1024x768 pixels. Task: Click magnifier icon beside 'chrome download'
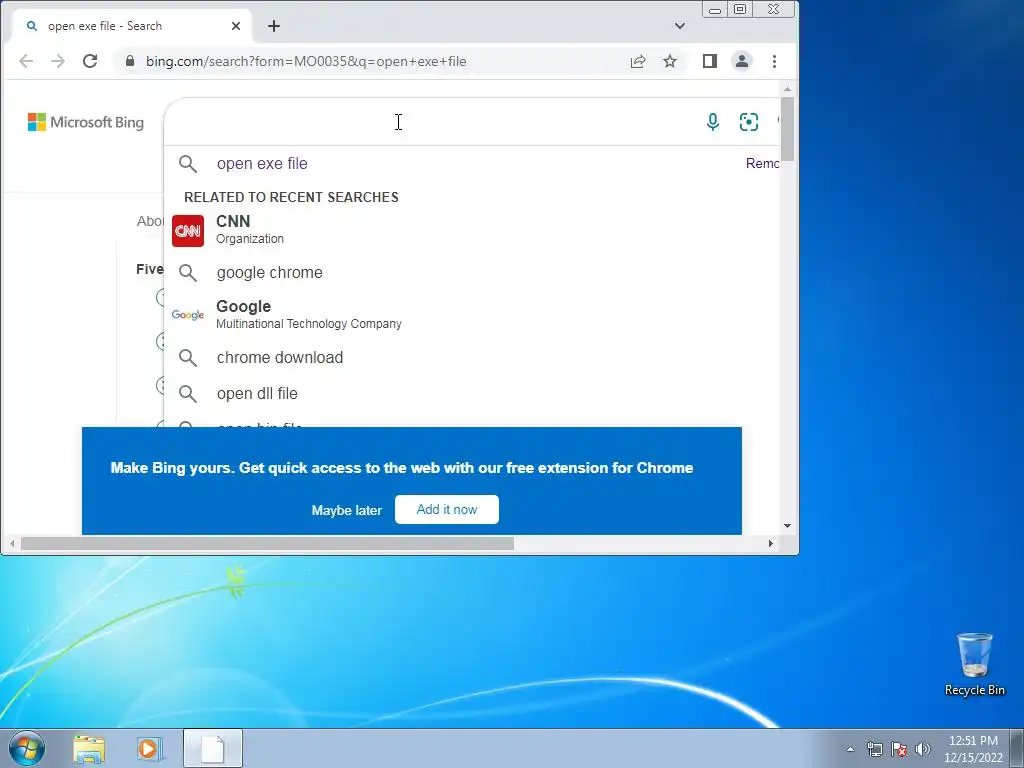tap(188, 358)
